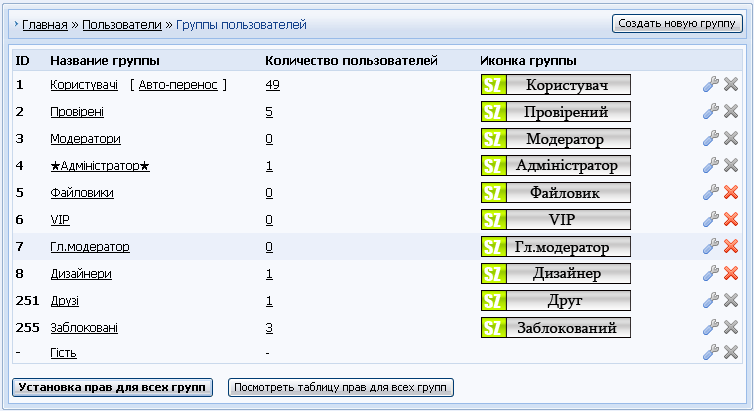Image resolution: width=754 pixels, height=411 pixels.
Task: Edit Файловики group with wrench icon
Action: tap(711, 192)
